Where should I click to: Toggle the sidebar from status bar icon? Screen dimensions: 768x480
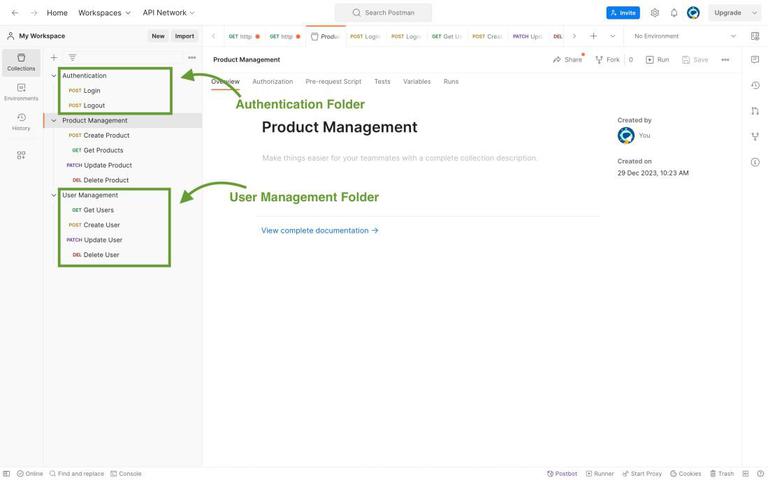[x=7, y=474]
